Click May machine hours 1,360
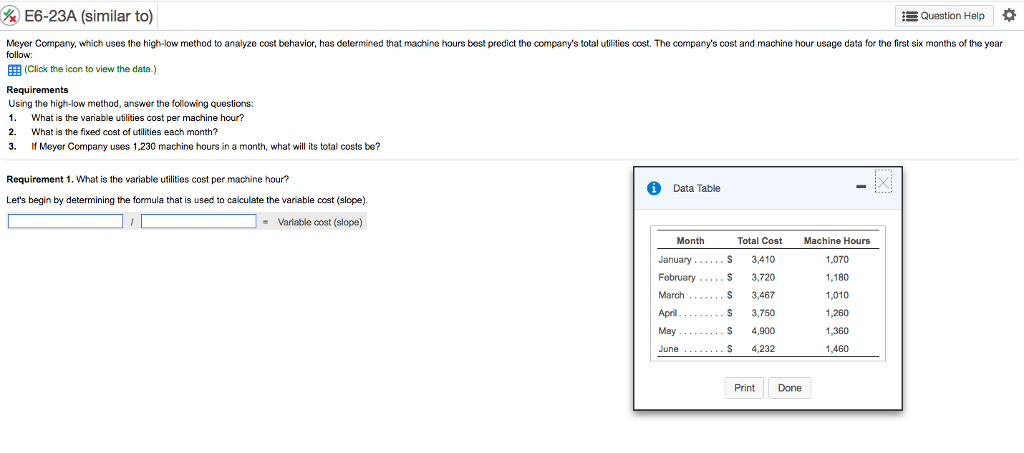Image resolution: width=1024 pixels, height=453 pixels. [837, 330]
